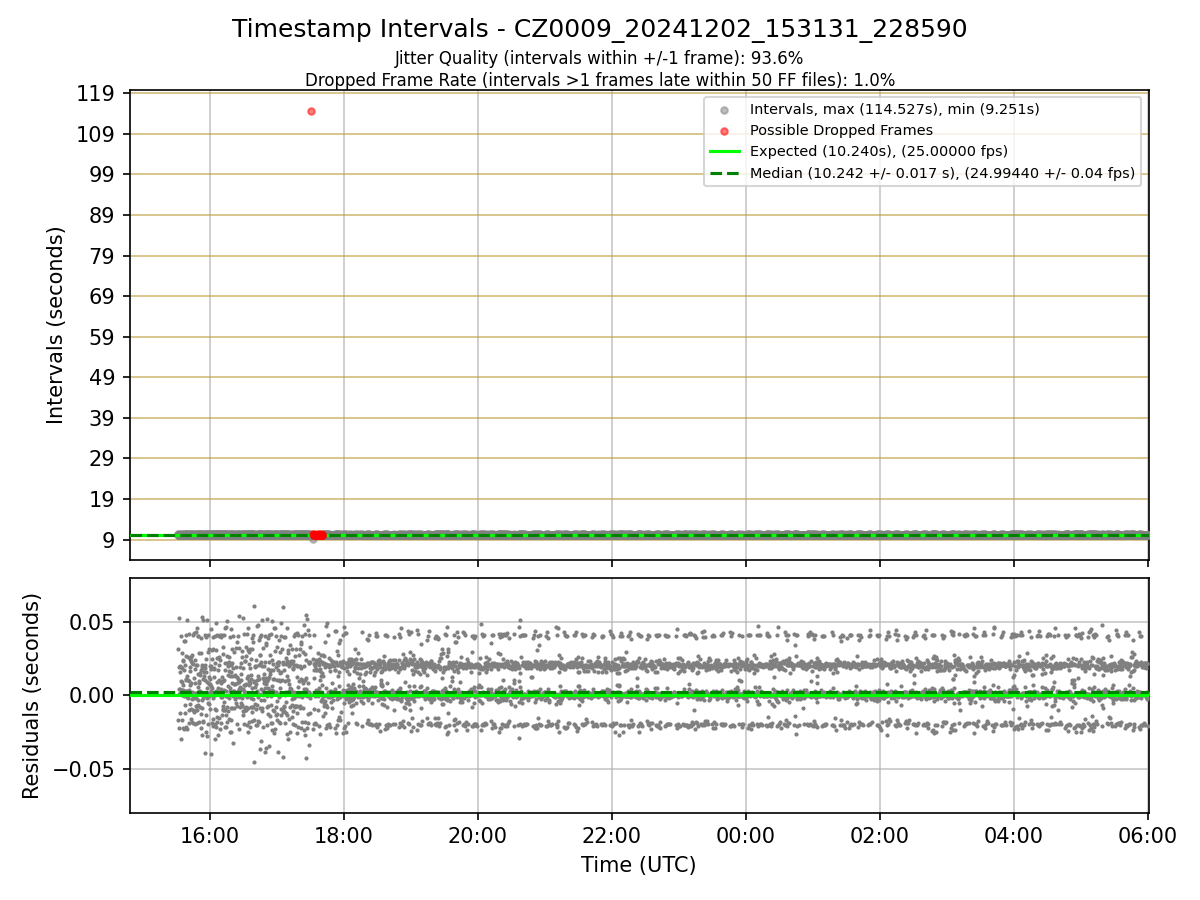Click the 'Jitter Quality' 93.6% subtitle line
1200x900 pixels.
(x=599, y=58)
